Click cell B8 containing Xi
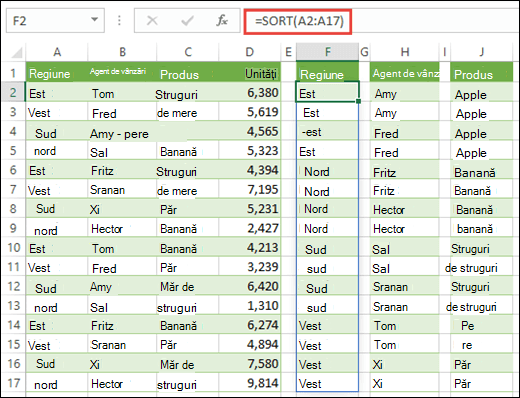Screen dimensions: 520x398 coord(122,208)
